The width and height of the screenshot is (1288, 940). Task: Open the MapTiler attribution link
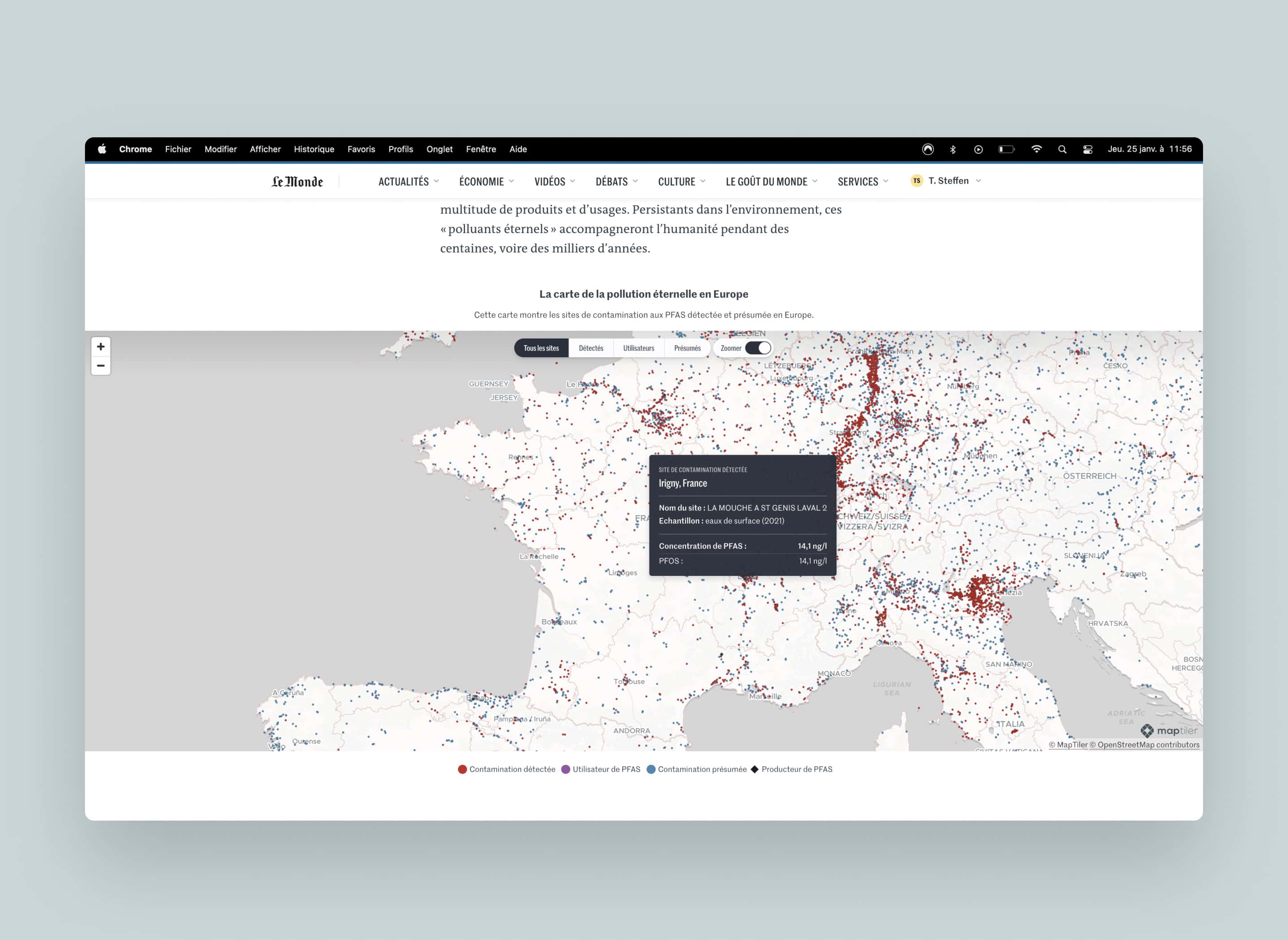(x=1068, y=745)
